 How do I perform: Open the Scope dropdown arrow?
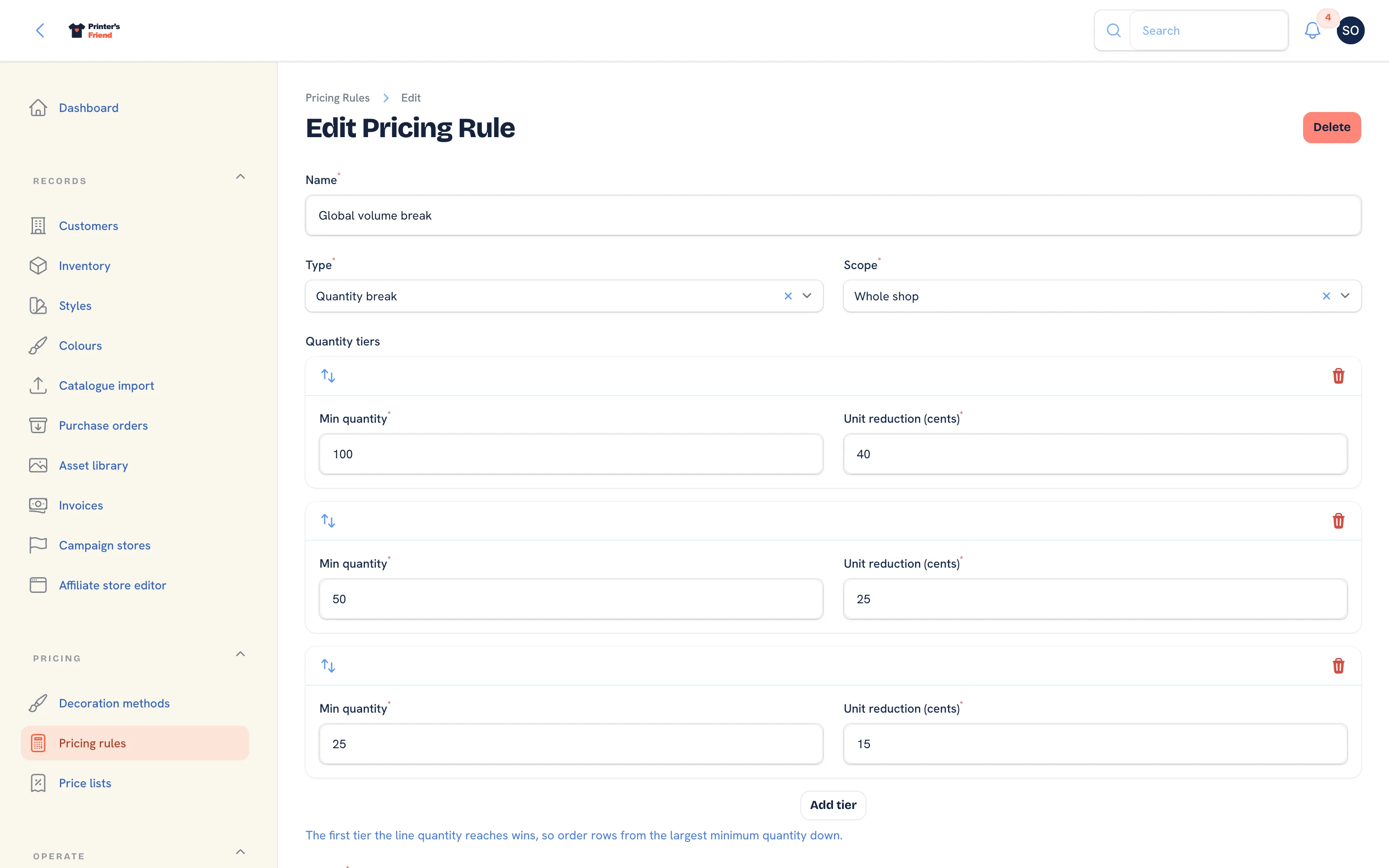[1346, 296]
